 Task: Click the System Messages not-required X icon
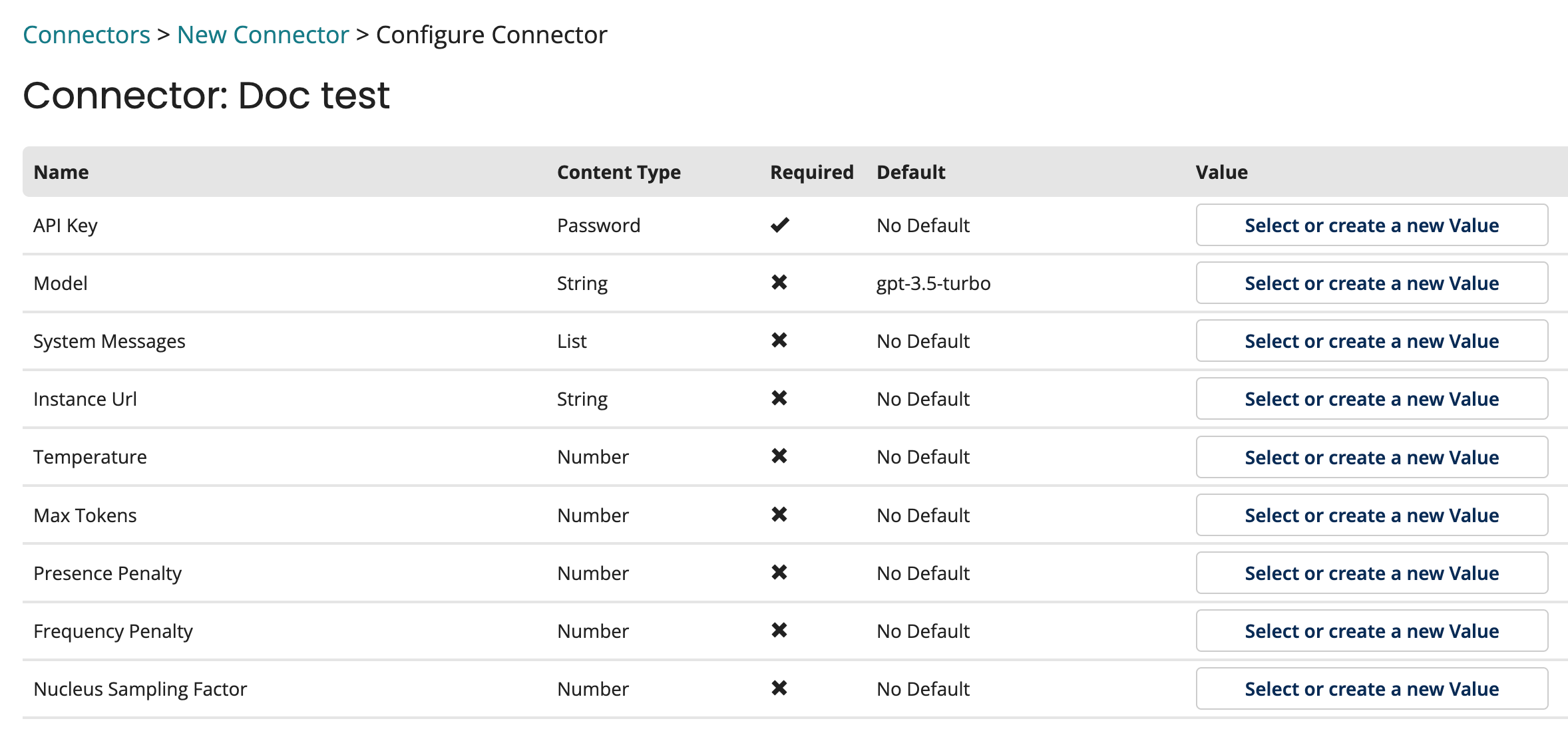click(x=779, y=341)
